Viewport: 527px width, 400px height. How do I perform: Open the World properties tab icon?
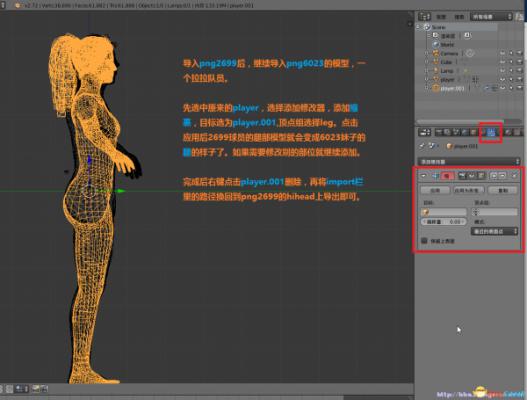coord(465,132)
